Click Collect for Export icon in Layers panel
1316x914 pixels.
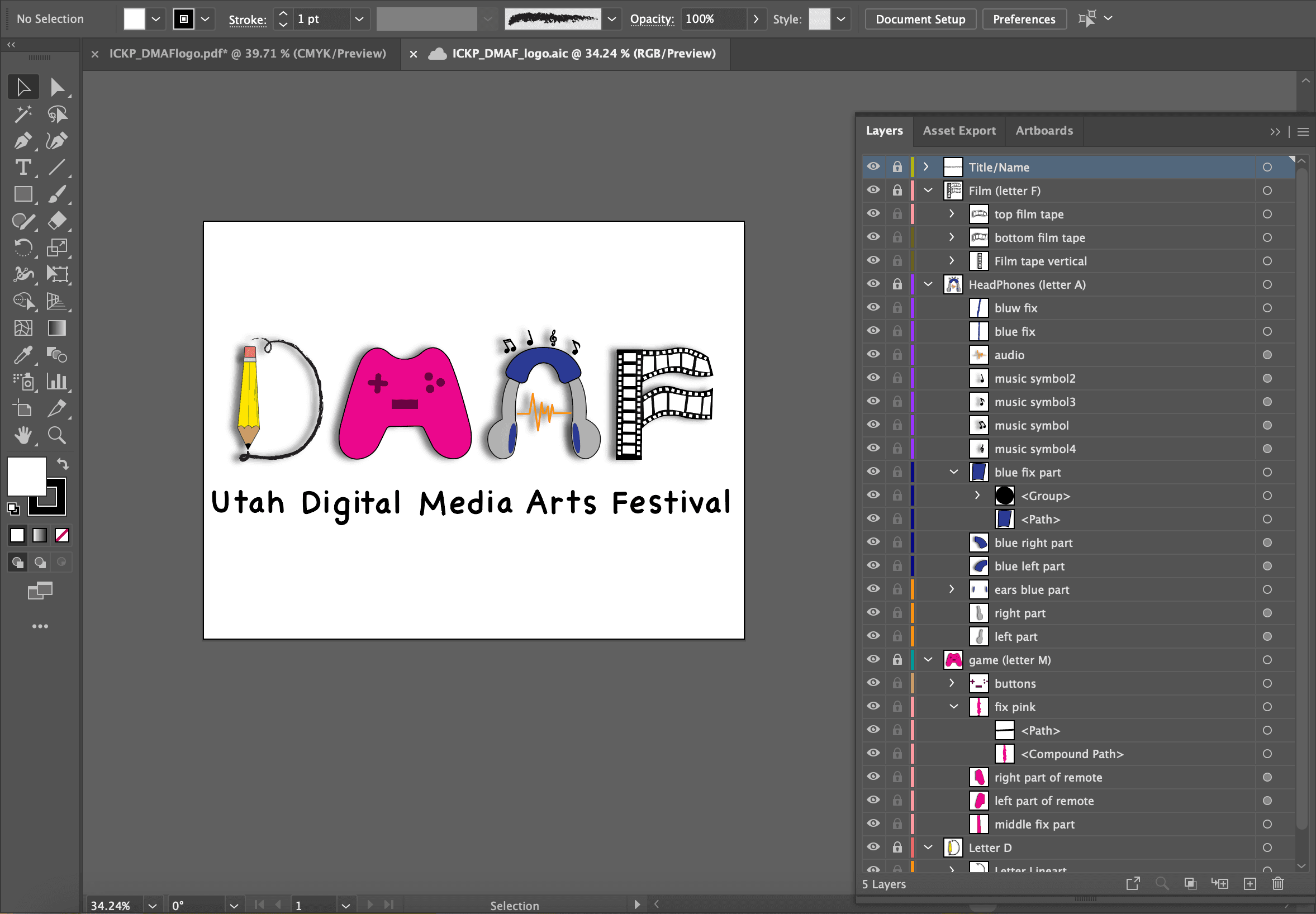(x=1133, y=884)
